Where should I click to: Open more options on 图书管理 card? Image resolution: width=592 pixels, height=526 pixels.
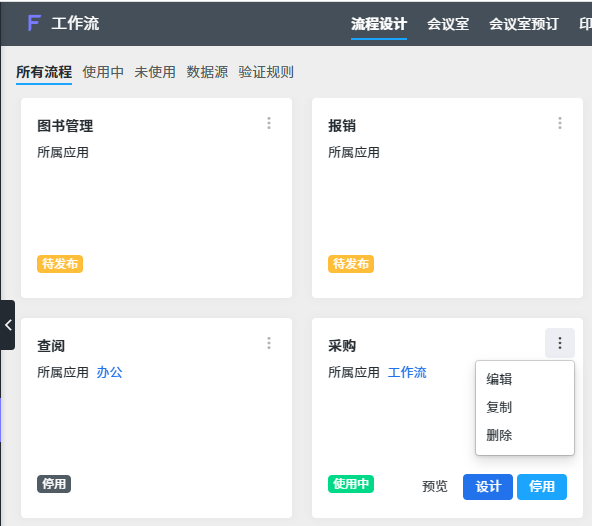(269, 123)
